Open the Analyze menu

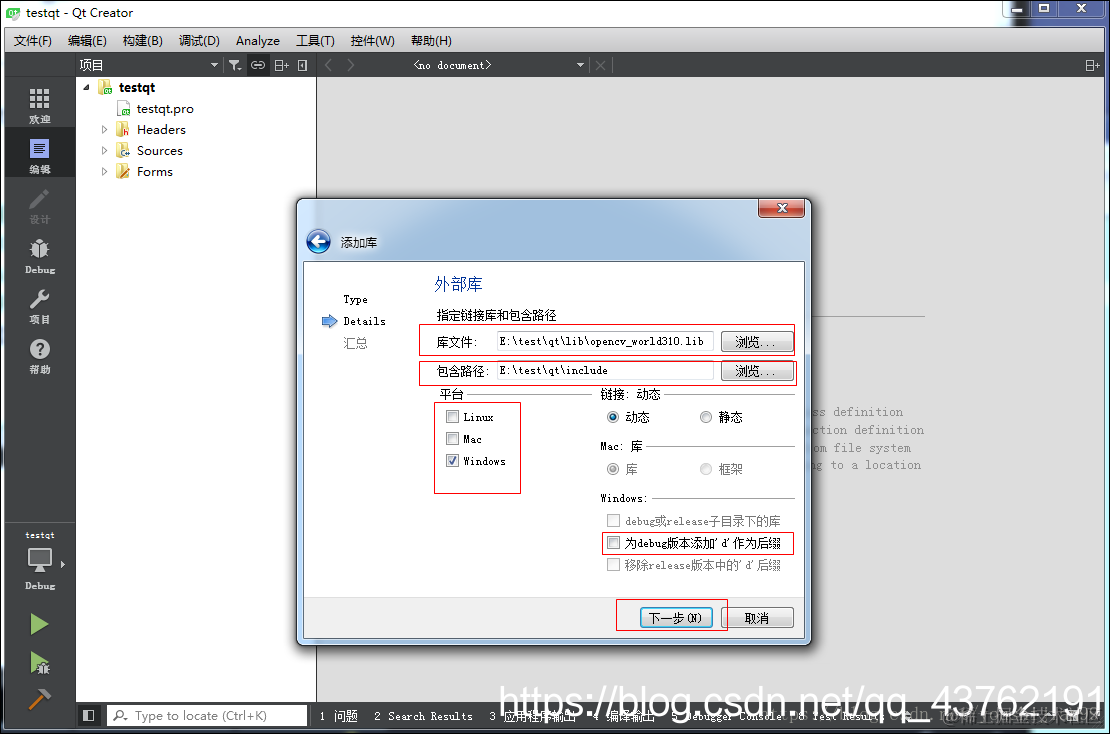(258, 40)
